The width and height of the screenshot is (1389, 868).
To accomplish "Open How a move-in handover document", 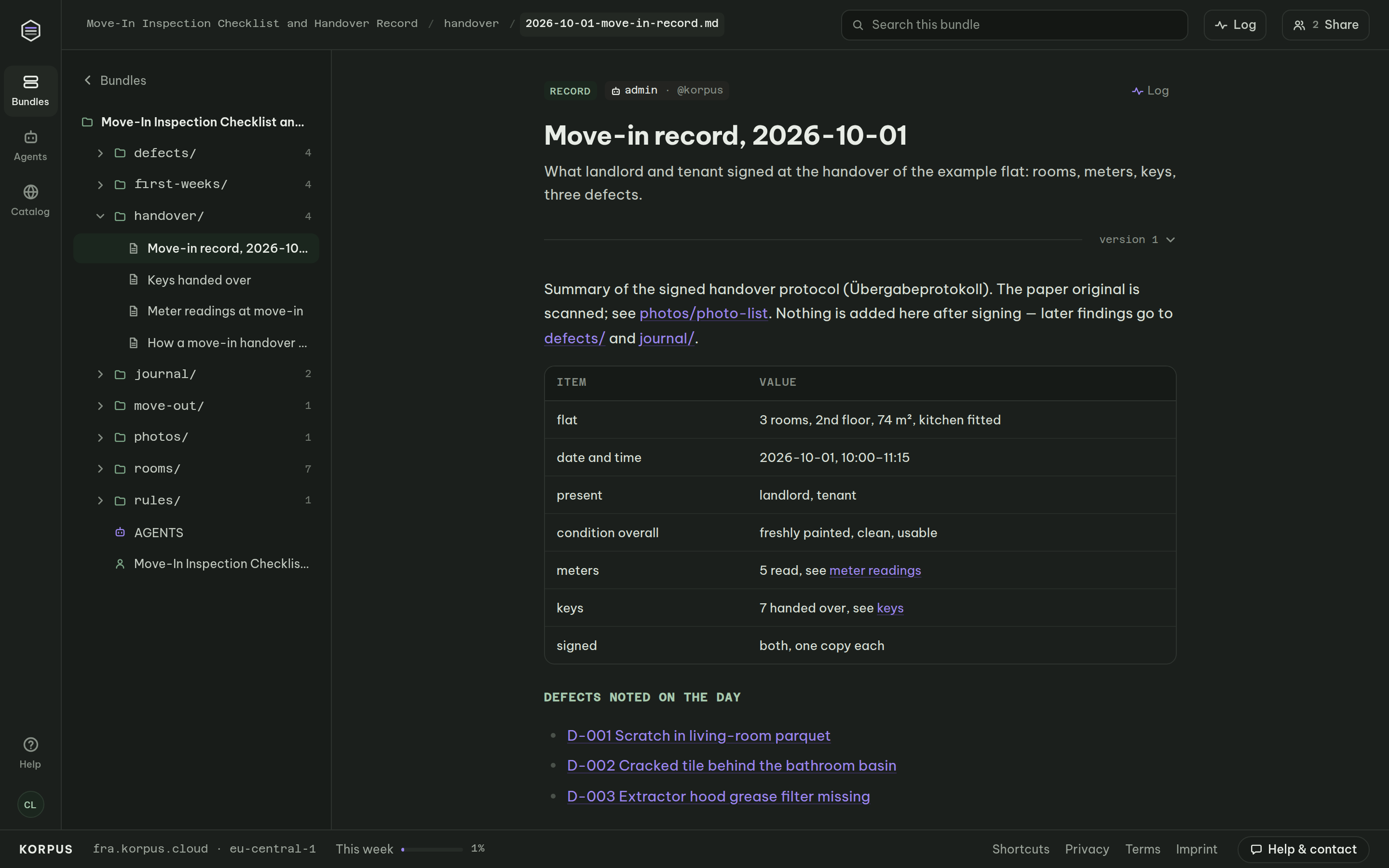I will click(196, 343).
